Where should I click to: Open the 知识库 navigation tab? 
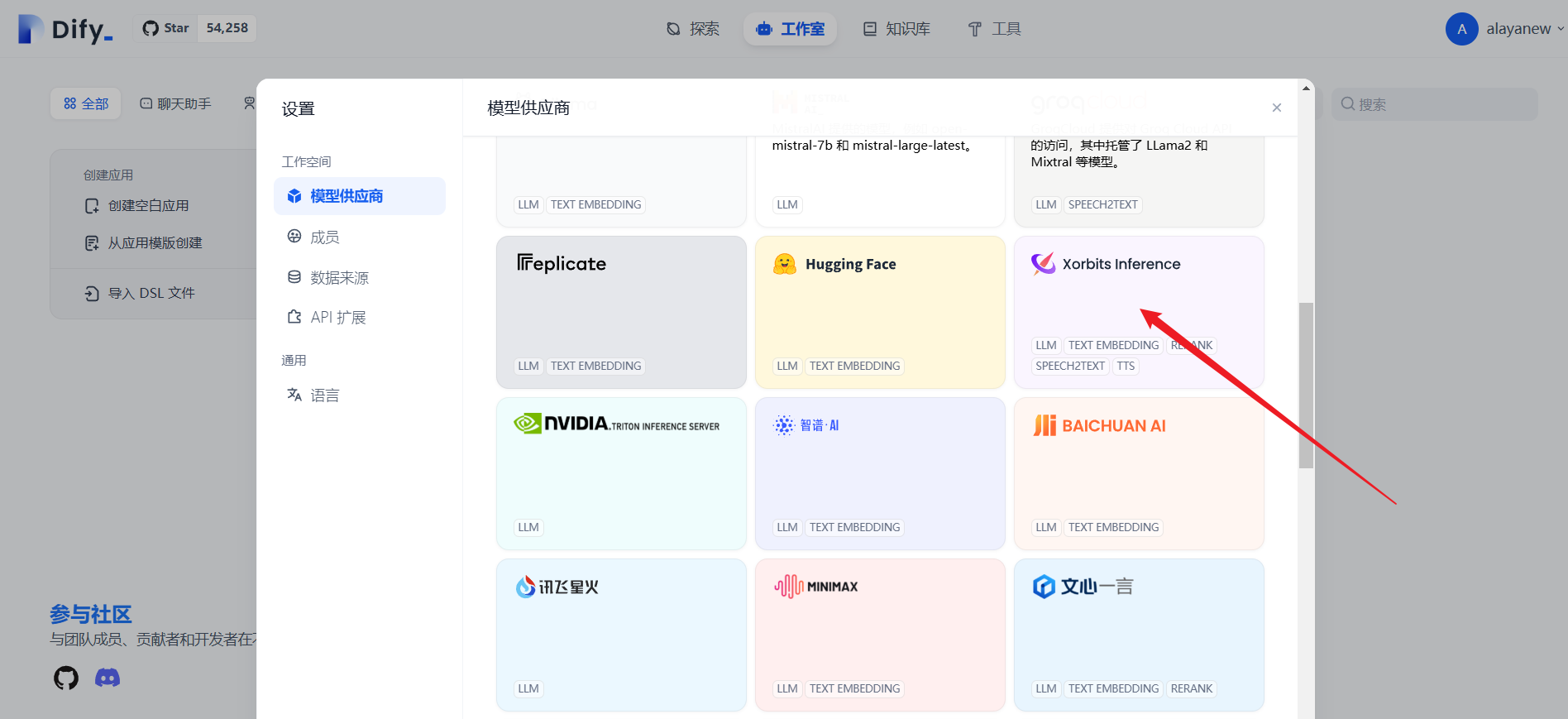click(x=896, y=29)
